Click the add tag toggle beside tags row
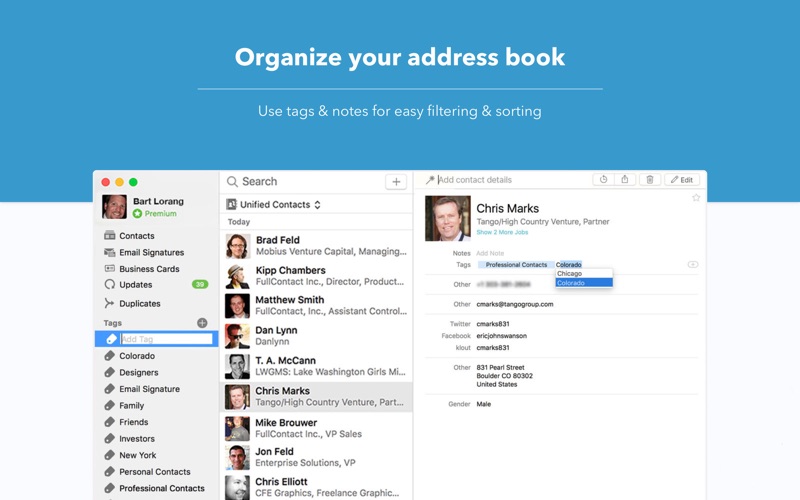This screenshot has height=500, width=800. pyautogui.click(x=693, y=264)
